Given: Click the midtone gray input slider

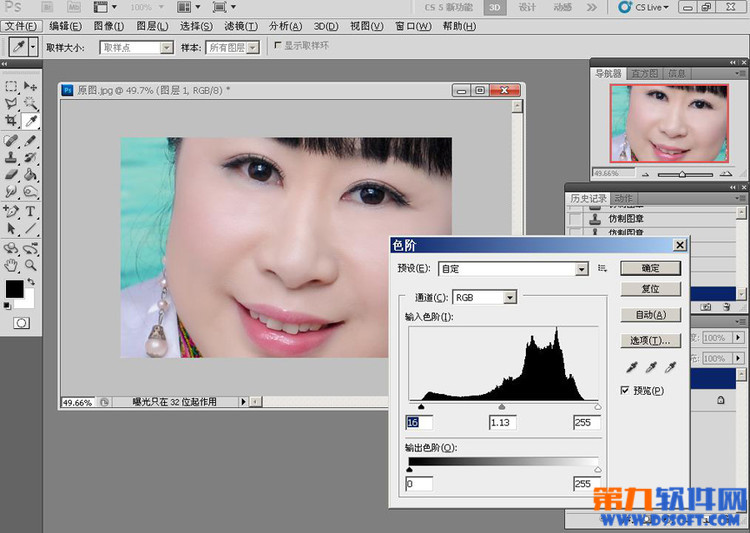Looking at the screenshot, I should click(x=501, y=407).
